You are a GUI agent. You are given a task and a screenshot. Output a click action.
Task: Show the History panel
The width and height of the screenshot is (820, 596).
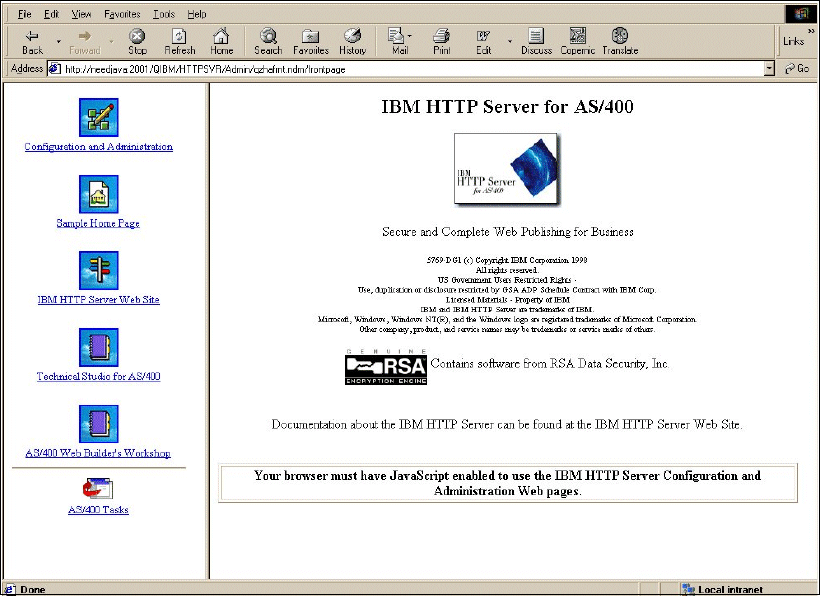352,41
